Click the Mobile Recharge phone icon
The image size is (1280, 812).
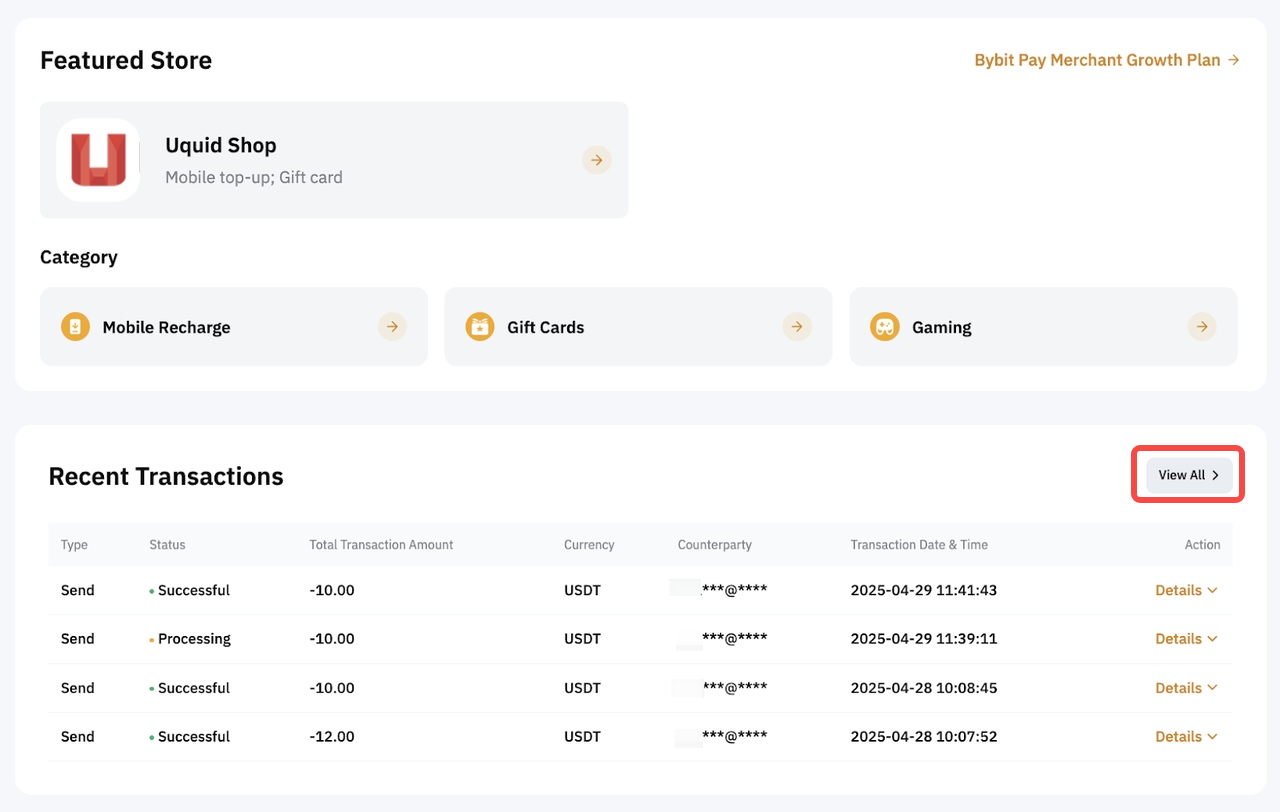(75, 327)
